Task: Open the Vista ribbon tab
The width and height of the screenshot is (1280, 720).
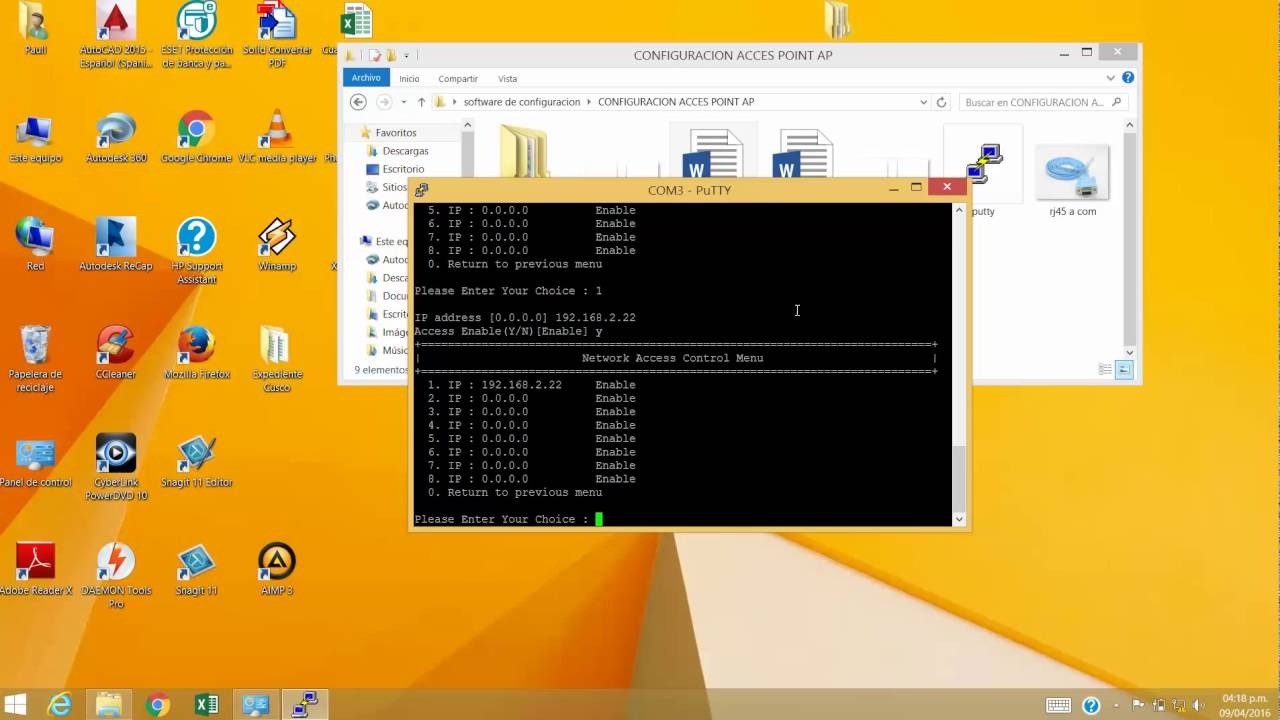Action: tap(507, 78)
